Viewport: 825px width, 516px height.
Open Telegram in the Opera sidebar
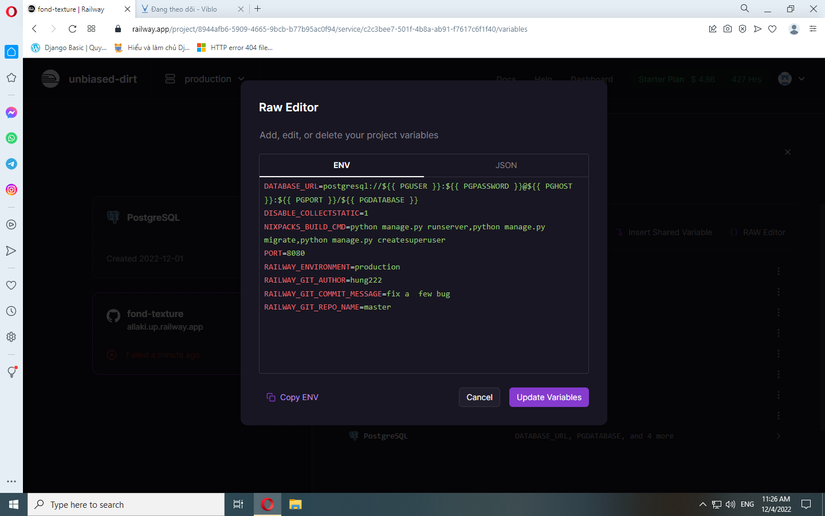click(x=11, y=164)
